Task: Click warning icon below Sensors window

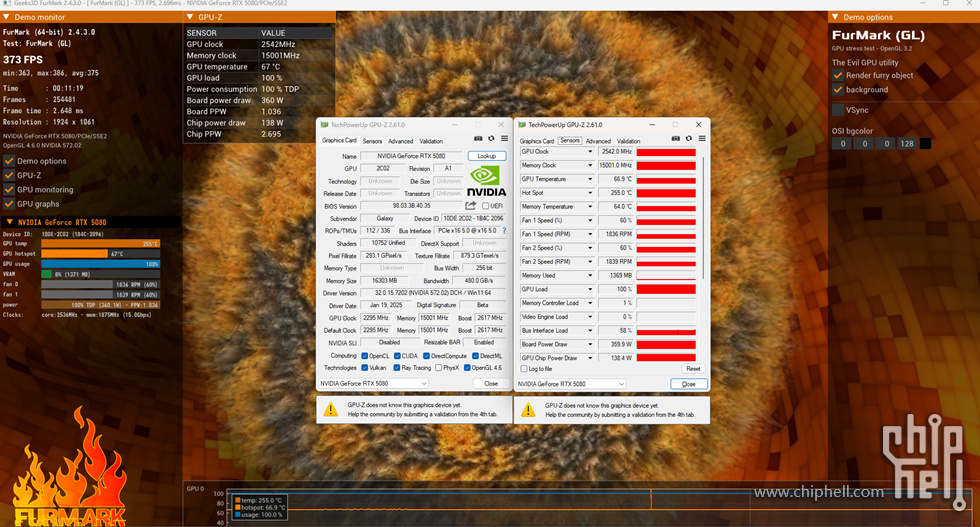Action: click(x=528, y=410)
